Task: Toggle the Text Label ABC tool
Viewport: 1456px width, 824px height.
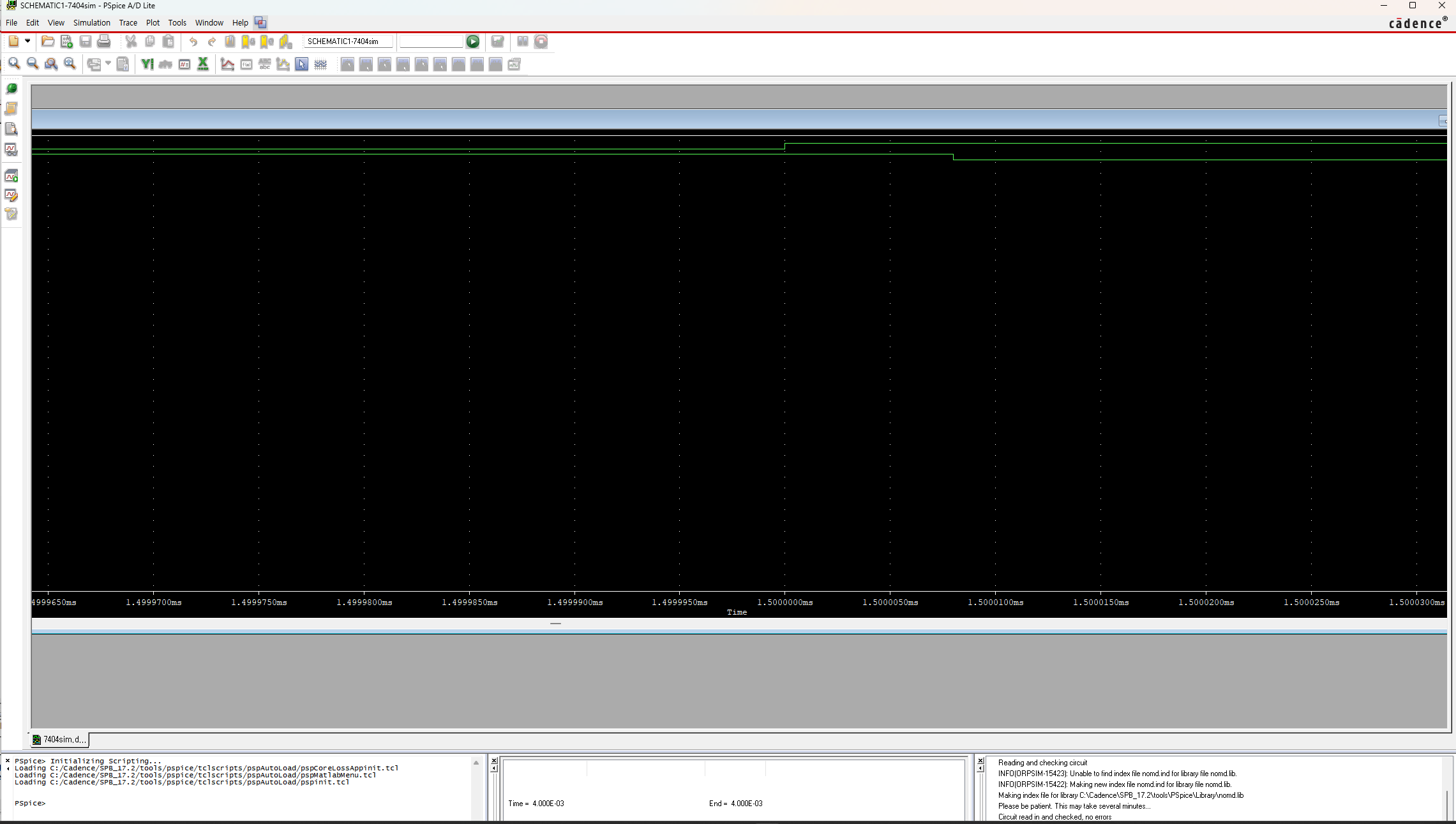Action: point(264,64)
